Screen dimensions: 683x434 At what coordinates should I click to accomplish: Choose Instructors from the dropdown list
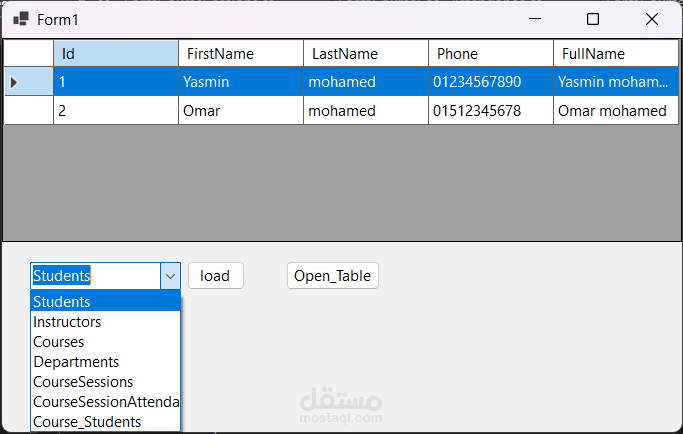105,322
